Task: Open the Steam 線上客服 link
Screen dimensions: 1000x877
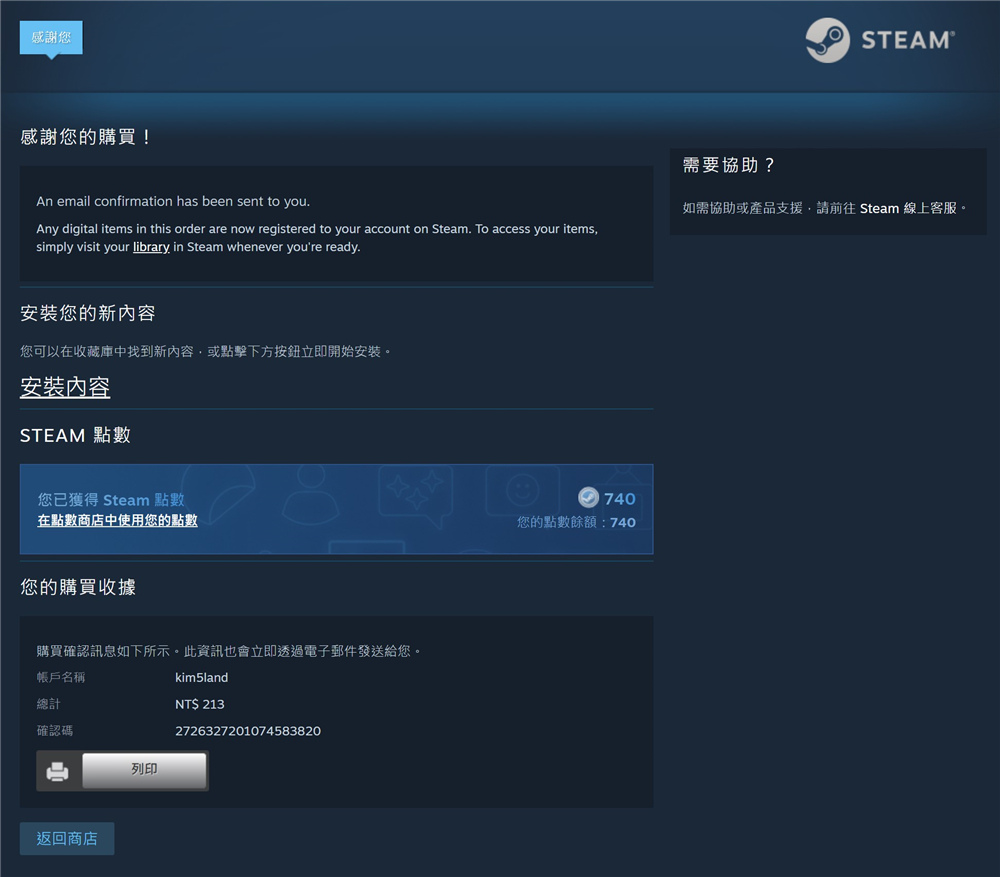Action: 908,209
